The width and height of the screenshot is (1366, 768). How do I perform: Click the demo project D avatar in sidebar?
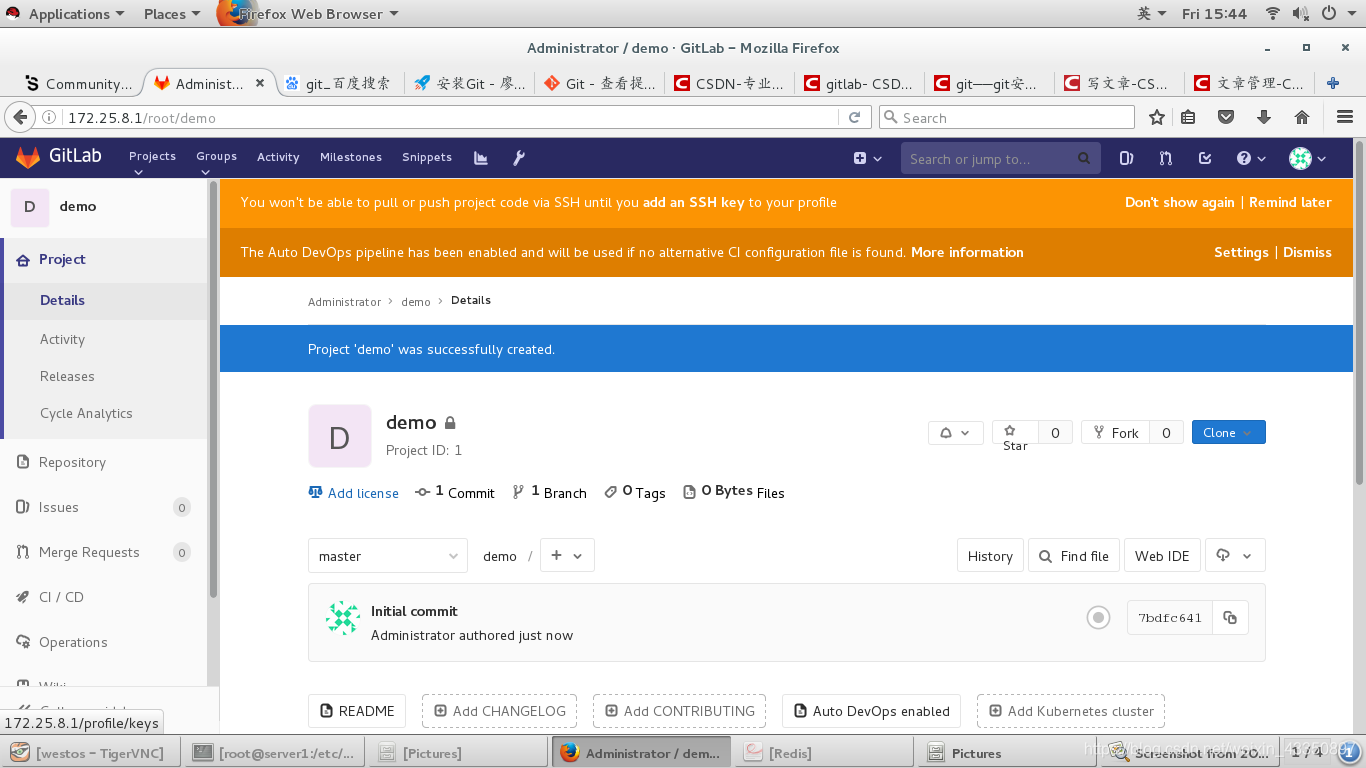pos(29,207)
